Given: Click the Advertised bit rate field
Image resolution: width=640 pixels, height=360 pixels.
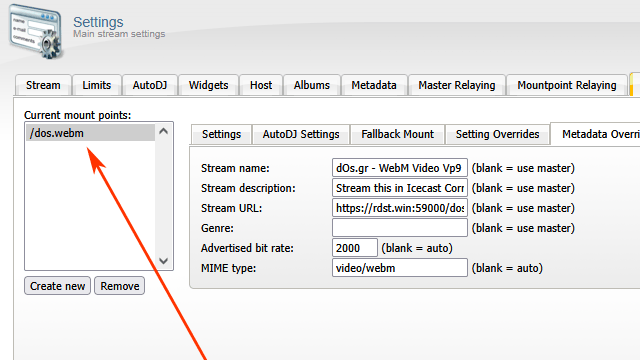Looking at the screenshot, I should [355, 248].
